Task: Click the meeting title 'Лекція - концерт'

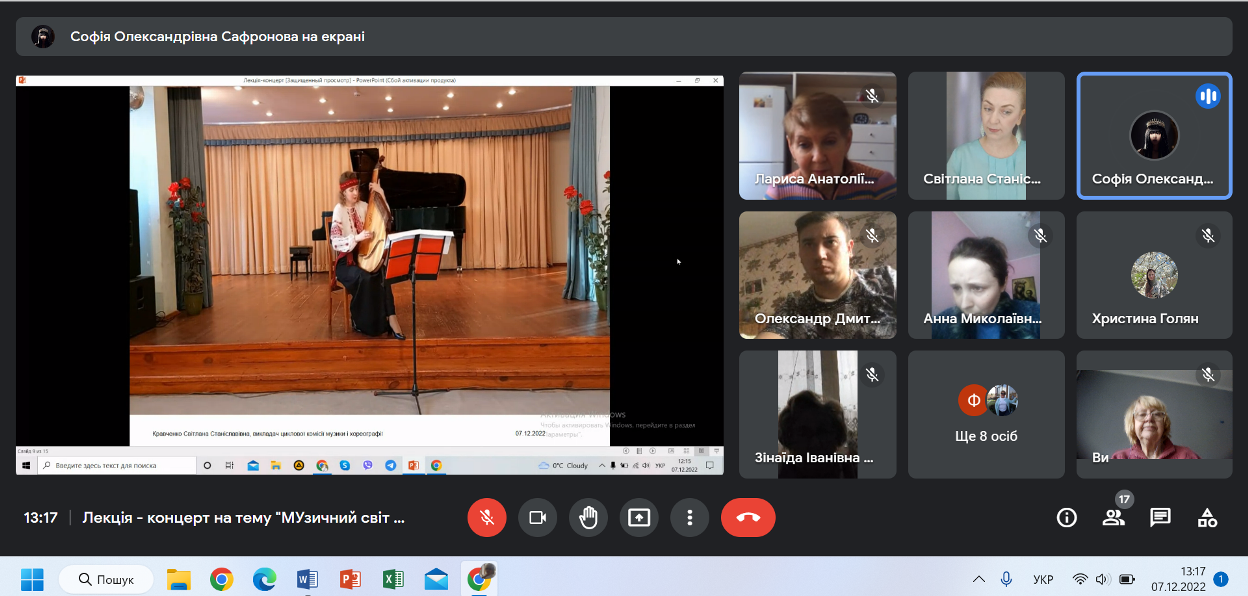Action: (244, 518)
